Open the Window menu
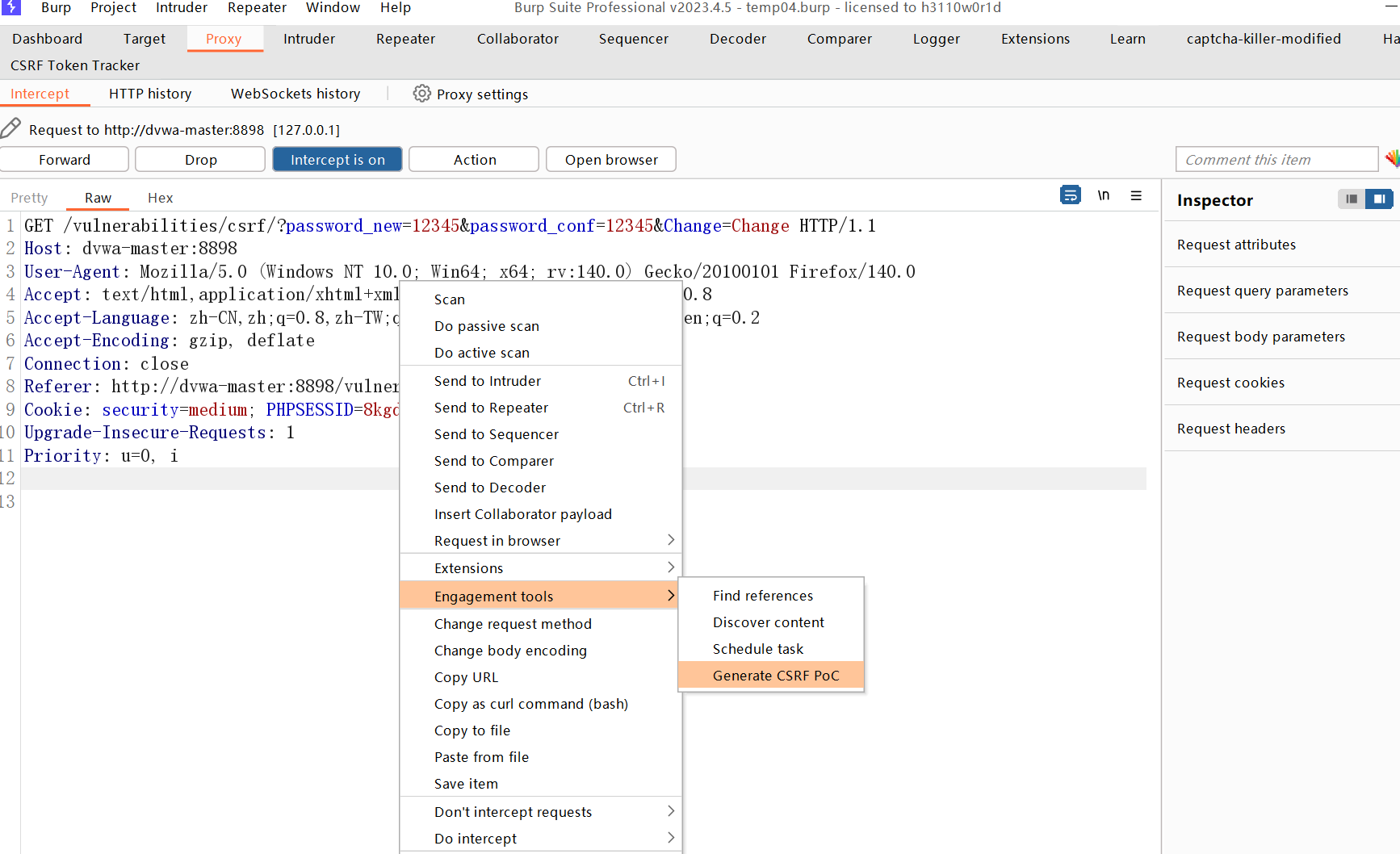This screenshot has width=1400, height=854. click(x=333, y=7)
